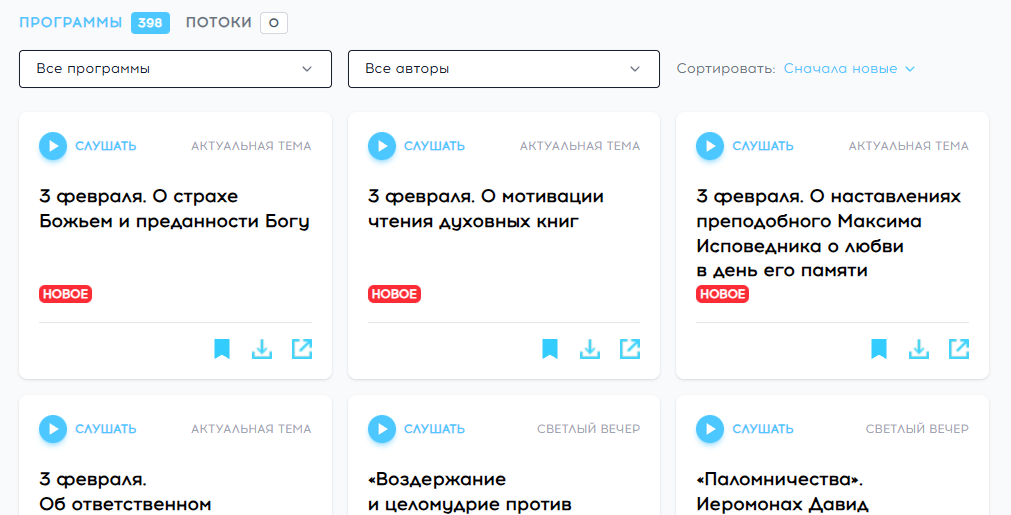Open title «Воздержание и целомудрие против»

(469, 492)
